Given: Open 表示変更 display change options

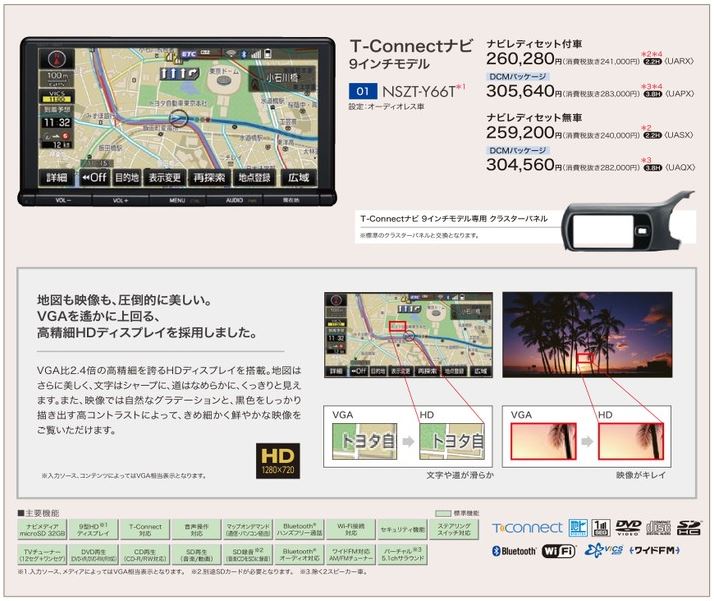Looking at the screenshot, I should point(165,178).
